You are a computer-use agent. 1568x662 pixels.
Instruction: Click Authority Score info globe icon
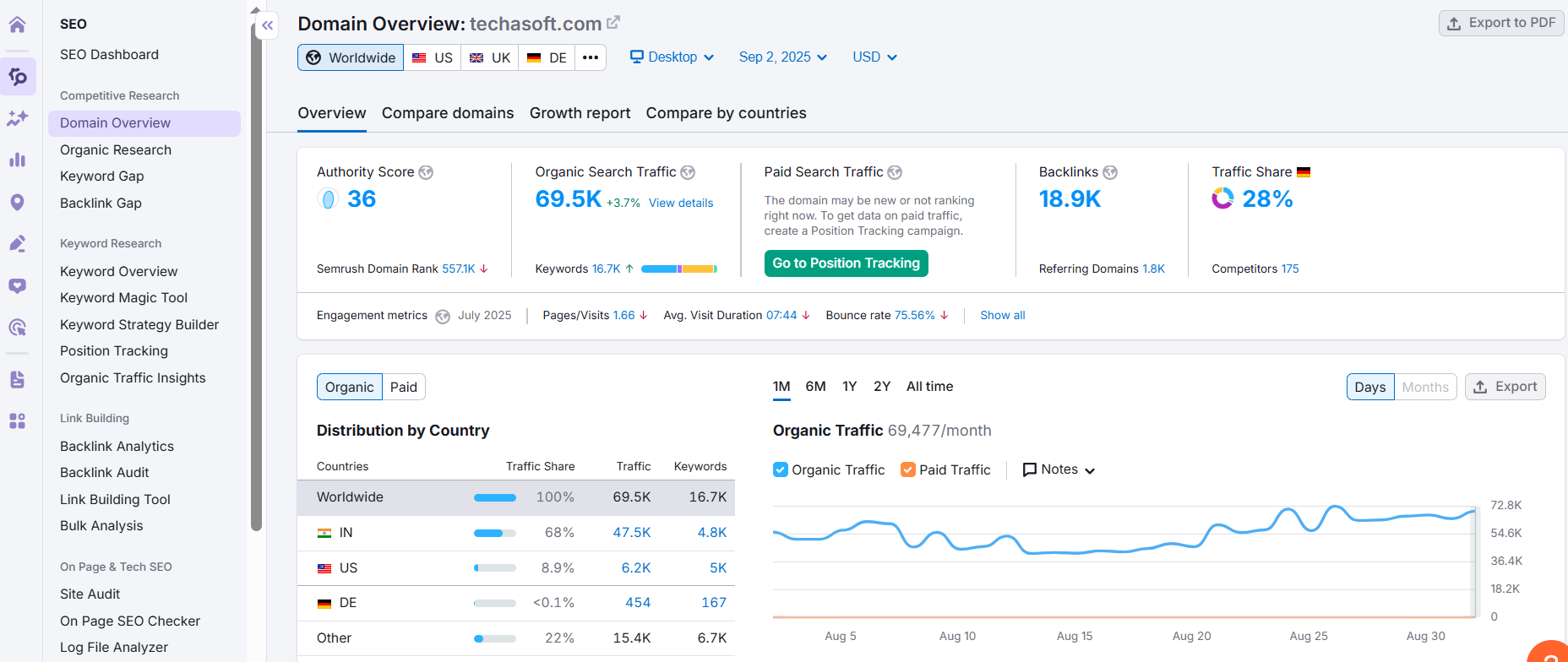tap(426, 172)
